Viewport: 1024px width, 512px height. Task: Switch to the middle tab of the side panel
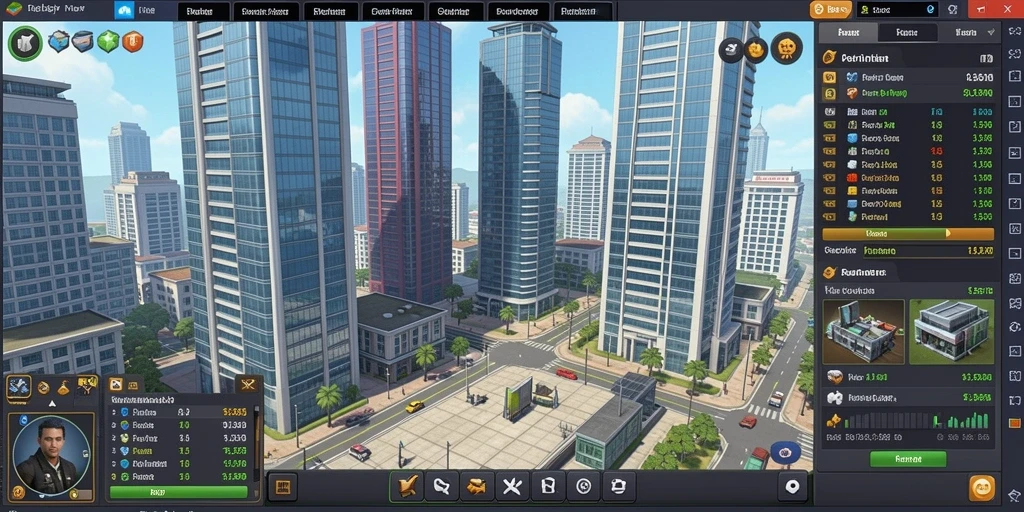(x=907, y=32)
